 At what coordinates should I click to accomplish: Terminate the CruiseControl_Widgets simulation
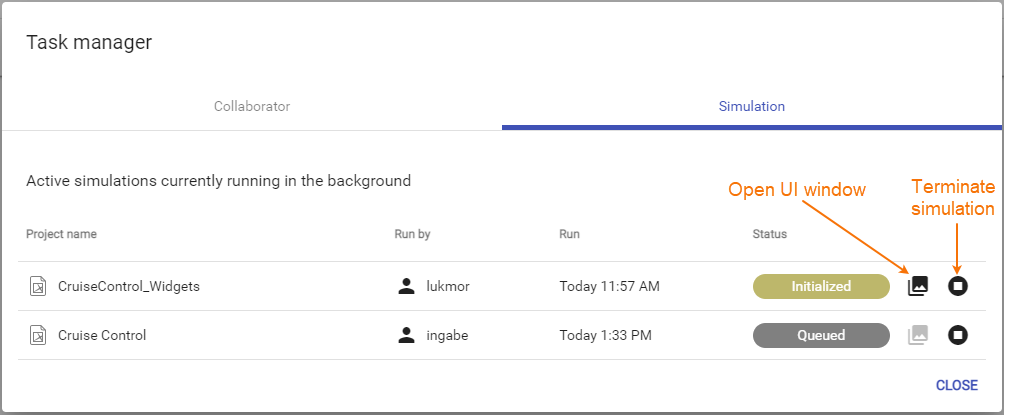(958, 286)
